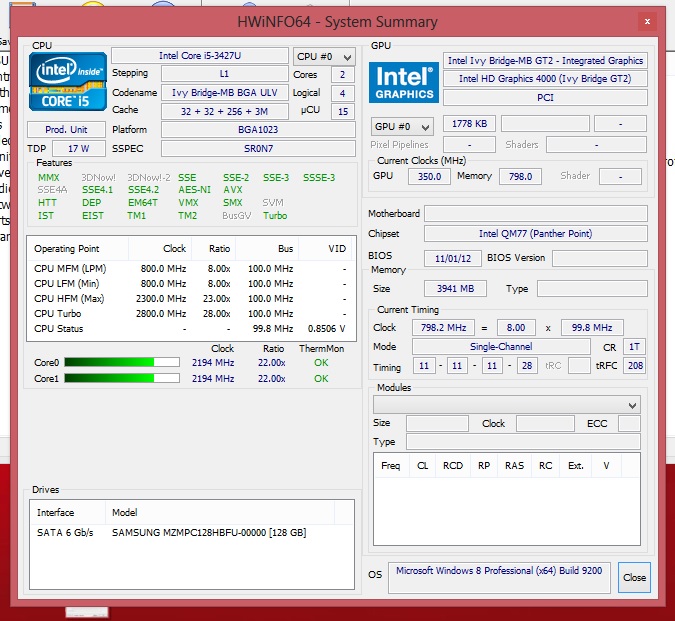Click the Chipset Intel QM77 field
The height and width of the screenshot is (621, 675).
pos(536,234)
